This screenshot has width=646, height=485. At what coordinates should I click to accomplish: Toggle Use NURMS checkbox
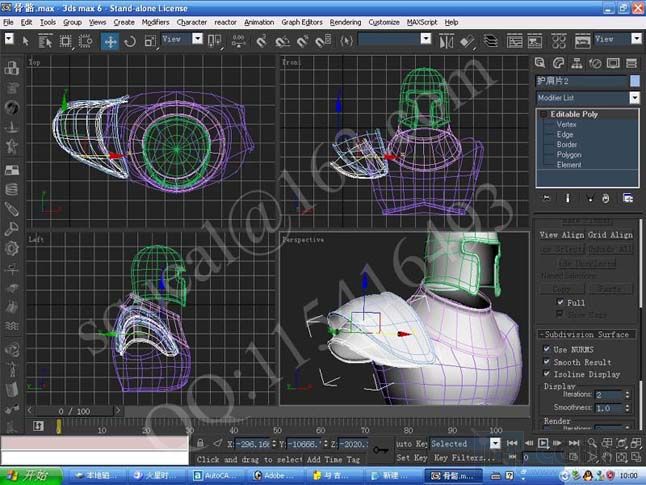[547, 349]
